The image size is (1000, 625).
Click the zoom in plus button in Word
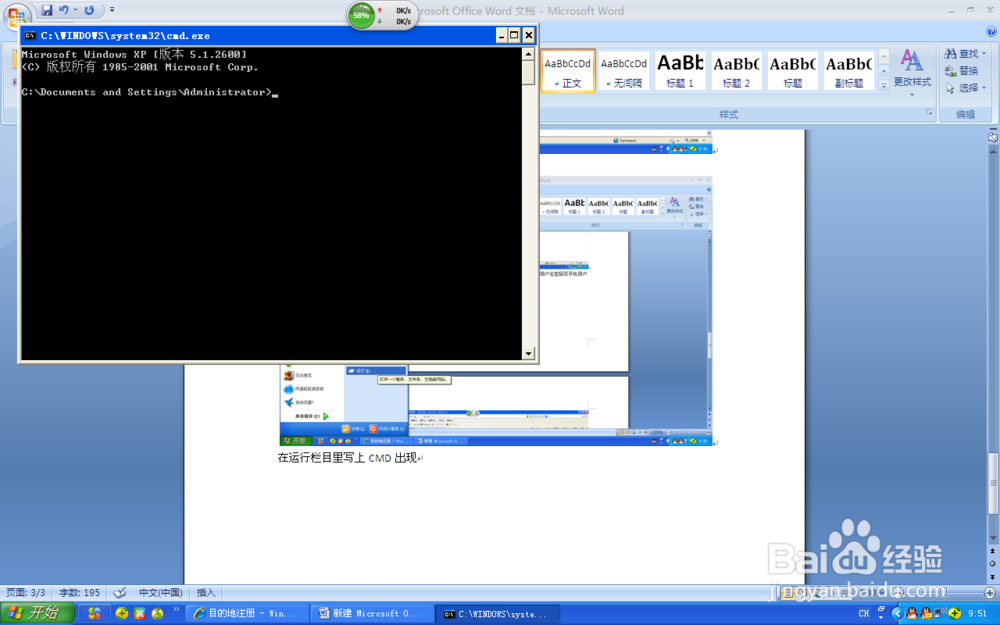tap(990, 593)
